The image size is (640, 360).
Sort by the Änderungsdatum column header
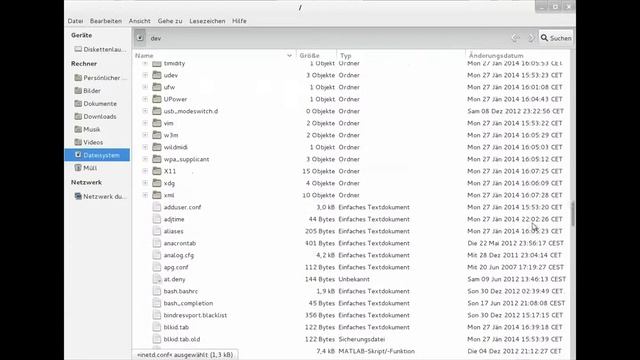[x=518, y=55]
